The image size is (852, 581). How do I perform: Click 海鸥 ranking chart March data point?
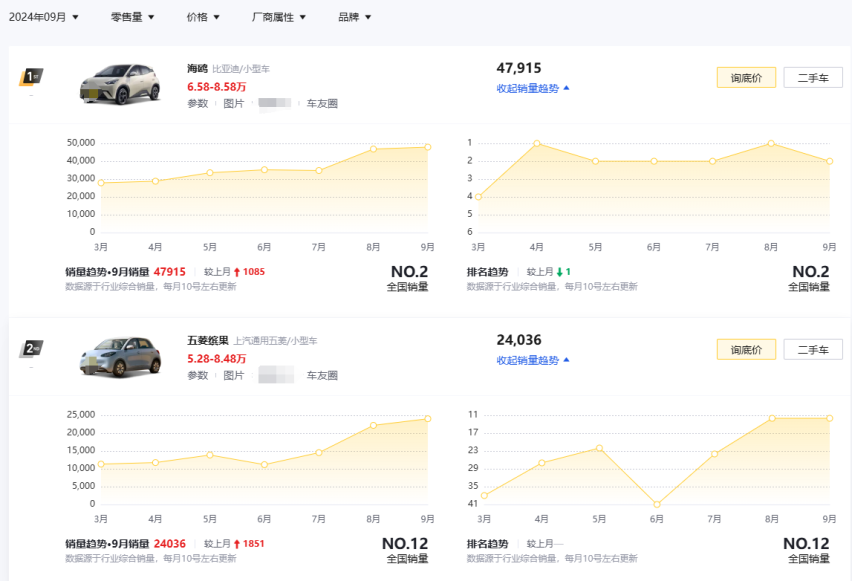coord(478,197)
